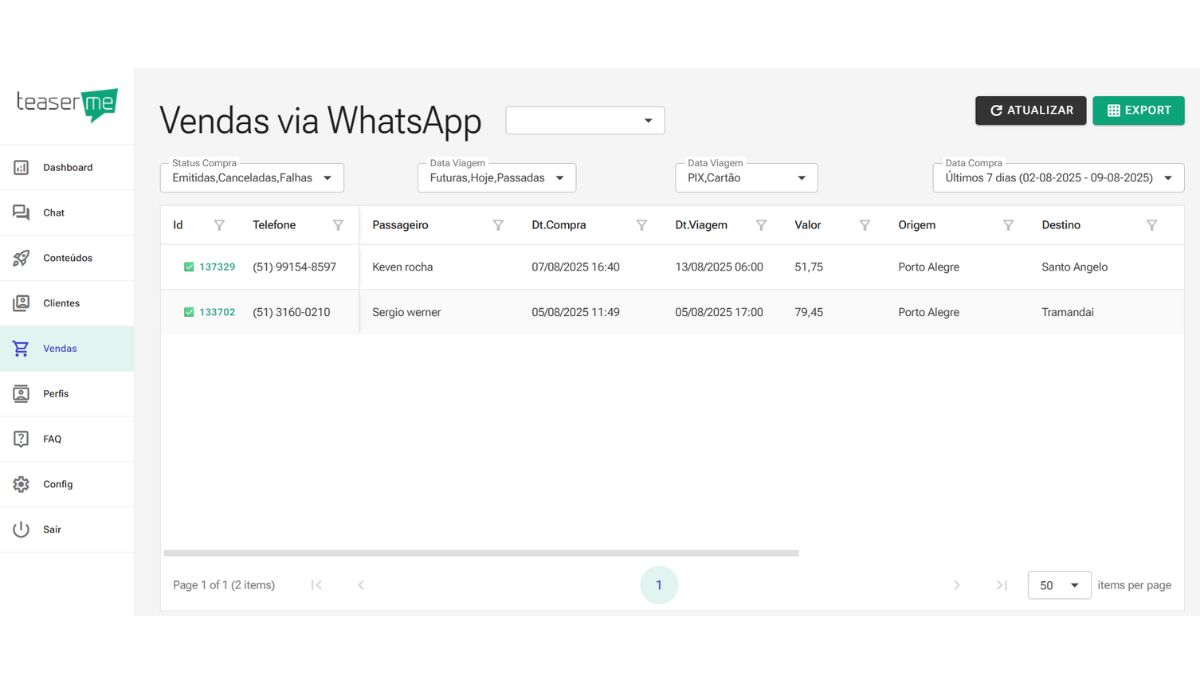The width and height of the screenshot is (1200, 675).
Task: Click travel date 05/08/2025 17:00
Action: (719, 312)
